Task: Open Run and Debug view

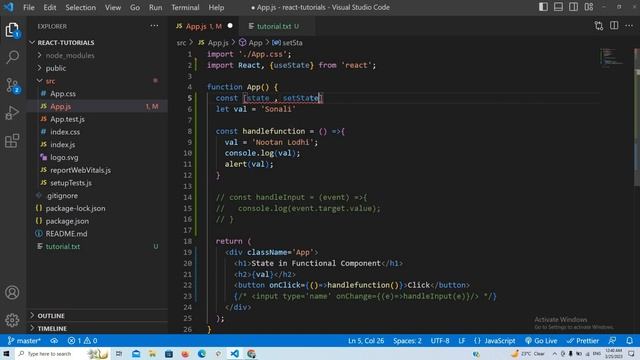Action: [12, 113]
